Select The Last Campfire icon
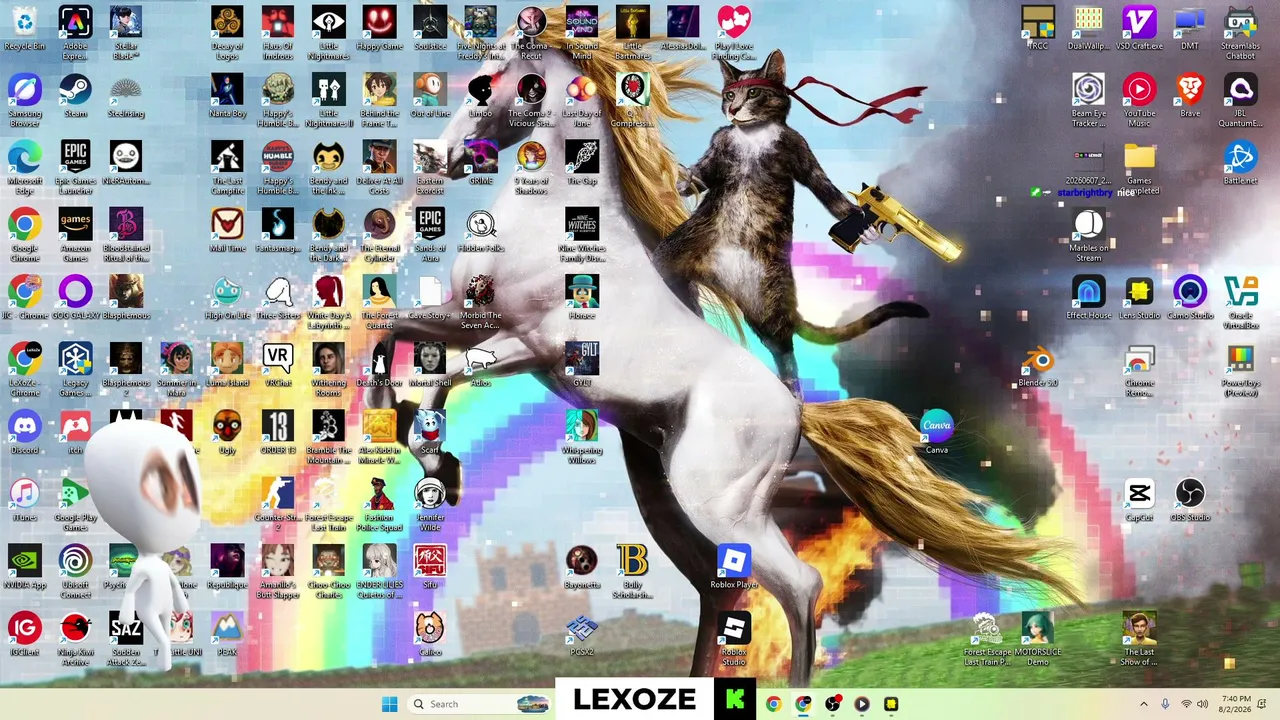The height and width of the screenshot is (720, 1280). 227,168
